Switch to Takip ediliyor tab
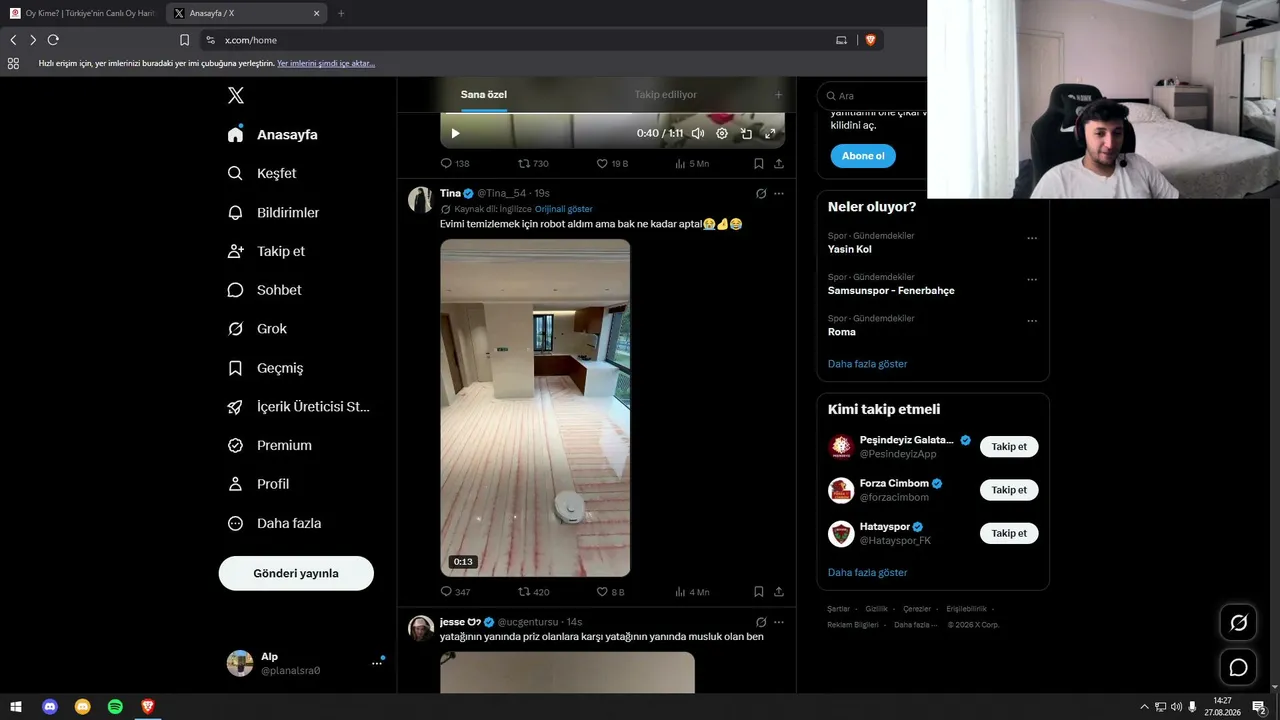This screenshot has height=720, width=1280. [665, 95]
